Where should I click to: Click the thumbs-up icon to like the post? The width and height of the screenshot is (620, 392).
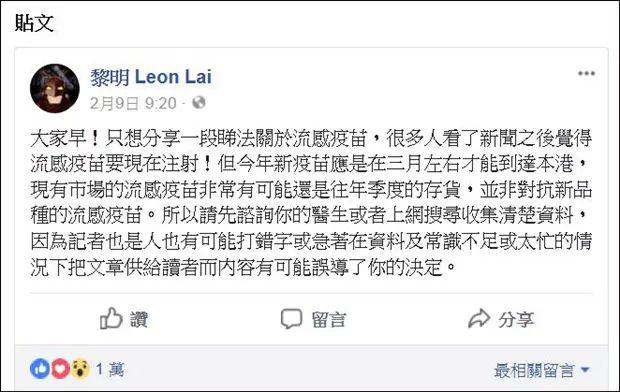tap(111, 318)
